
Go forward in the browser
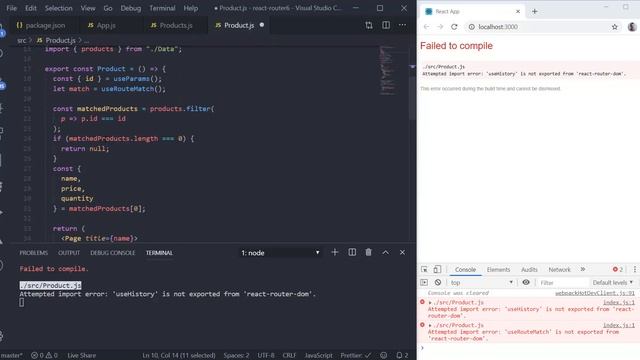[x=440, y=27]
